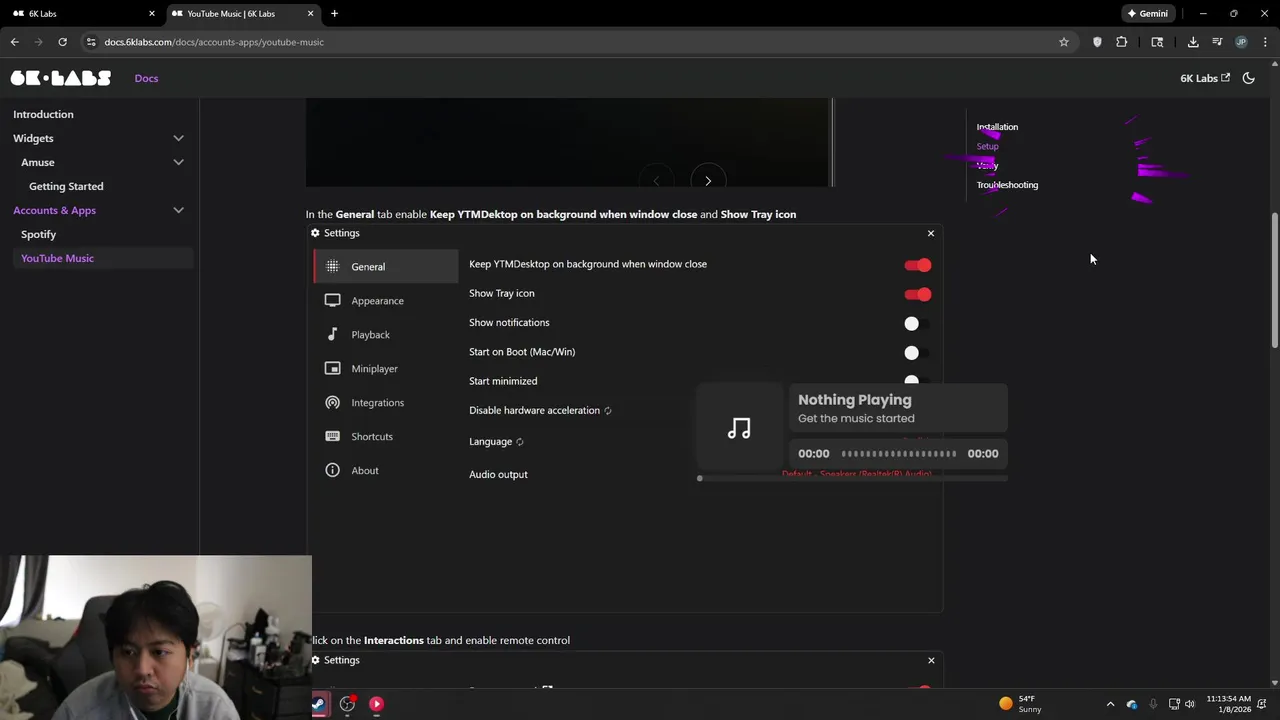The width and height of the screenshot is (1280, 720).
Task: Click the music note icon in Nothing Playing widget
Action: coord(739,429)
